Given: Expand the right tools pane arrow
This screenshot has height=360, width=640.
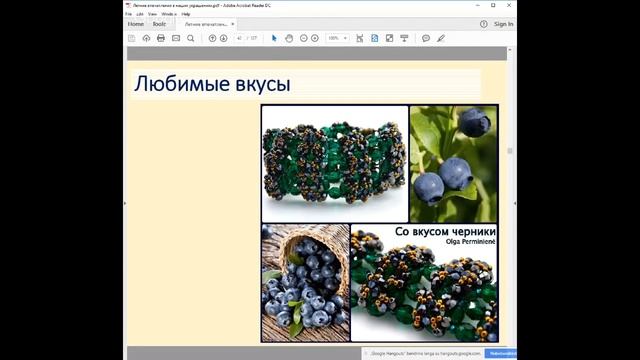Looking at the screenshot, I should [515, 203].
